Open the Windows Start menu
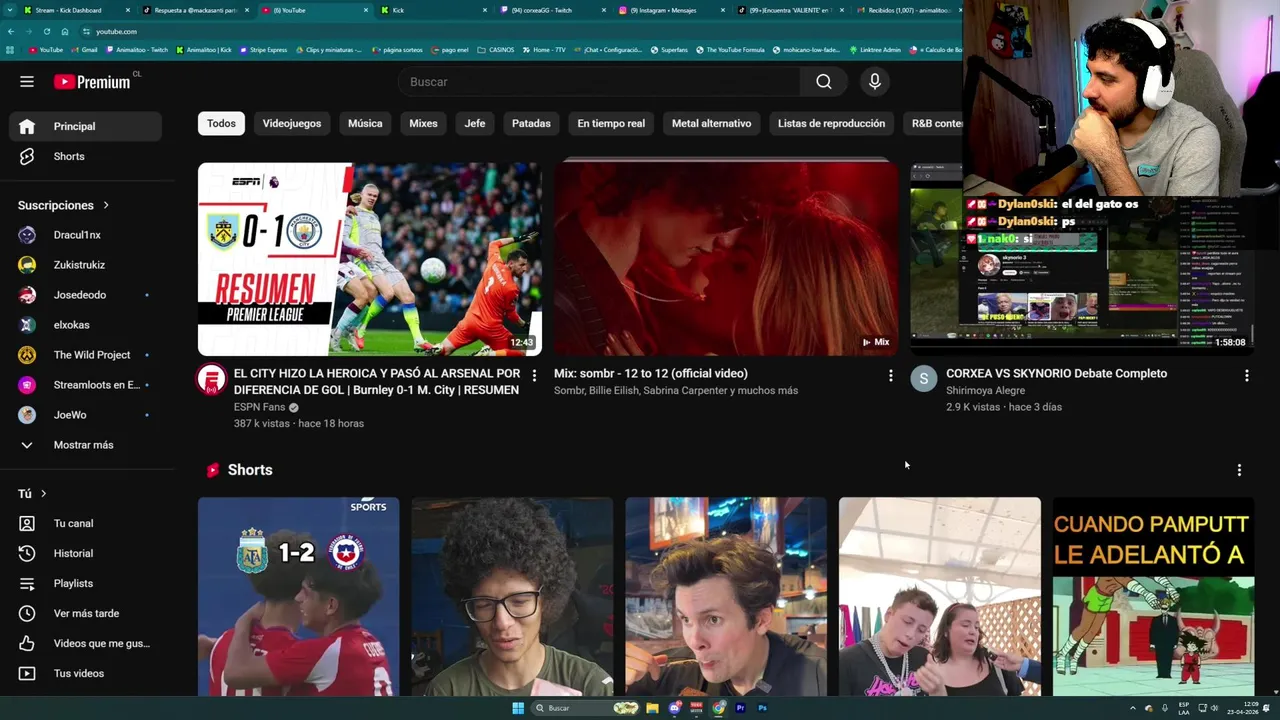The height and width of the screenshot is (720, 1280). (x=518, y=708)
